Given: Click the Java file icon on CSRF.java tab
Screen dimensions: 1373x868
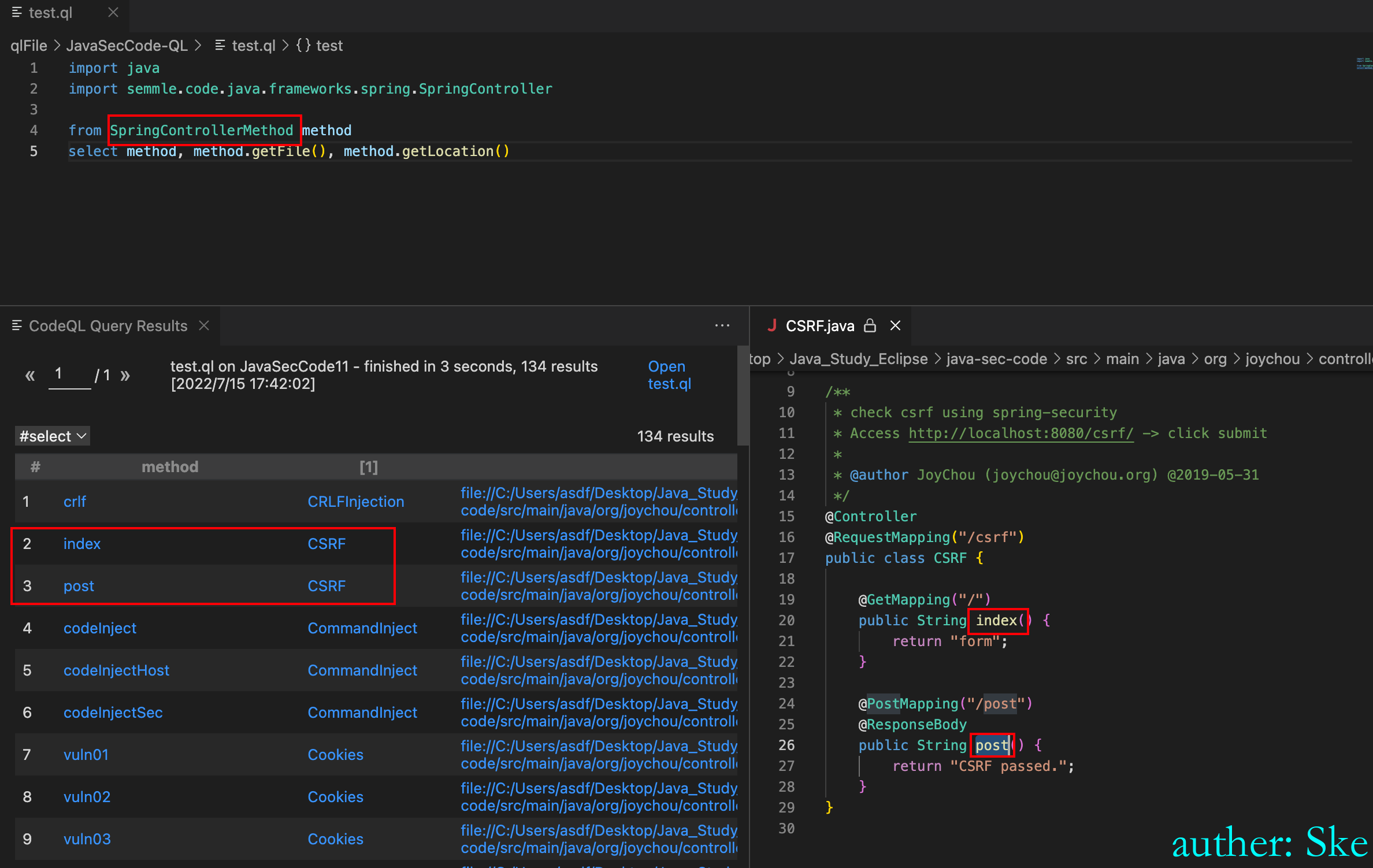Looking at the screenshot, I should (771, 325).
